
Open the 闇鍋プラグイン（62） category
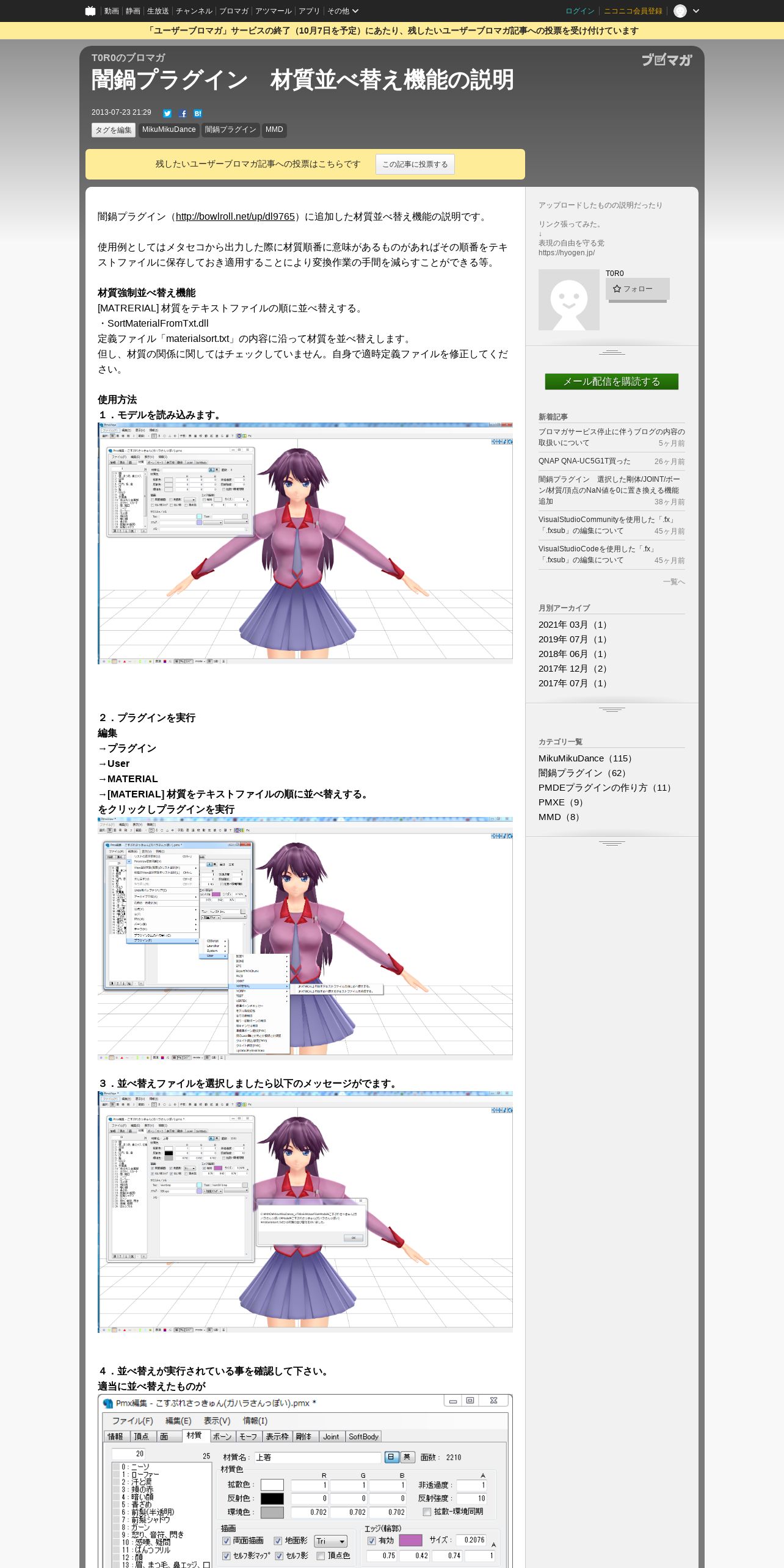coord(585,773)
